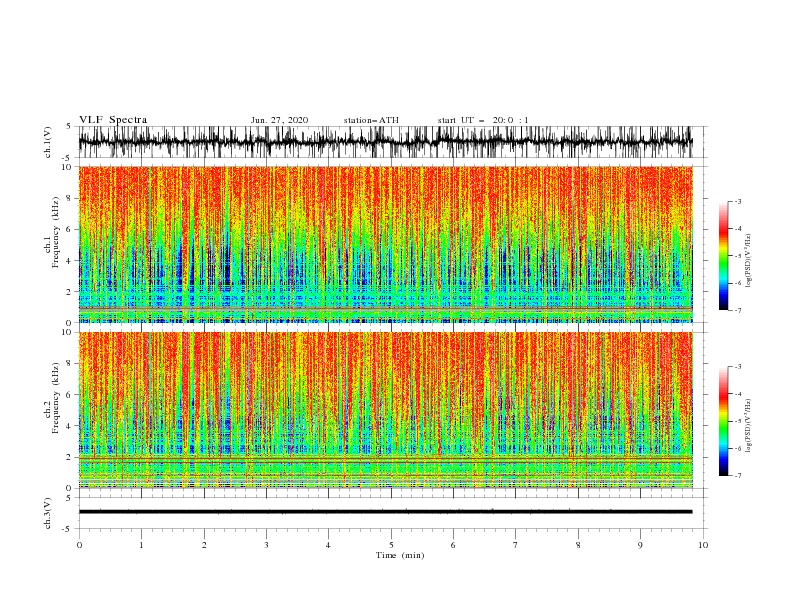Click the upper "log(PSD)(V²/Hz)" color bar label

(x=748, y=261)
